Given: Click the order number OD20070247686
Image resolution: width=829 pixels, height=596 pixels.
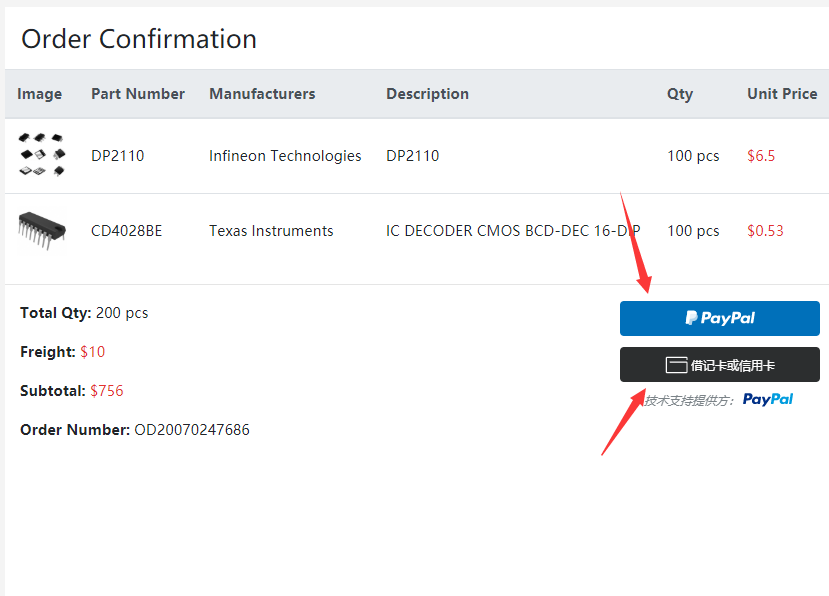Looking at the screenshot, I should tap(192, 430).
